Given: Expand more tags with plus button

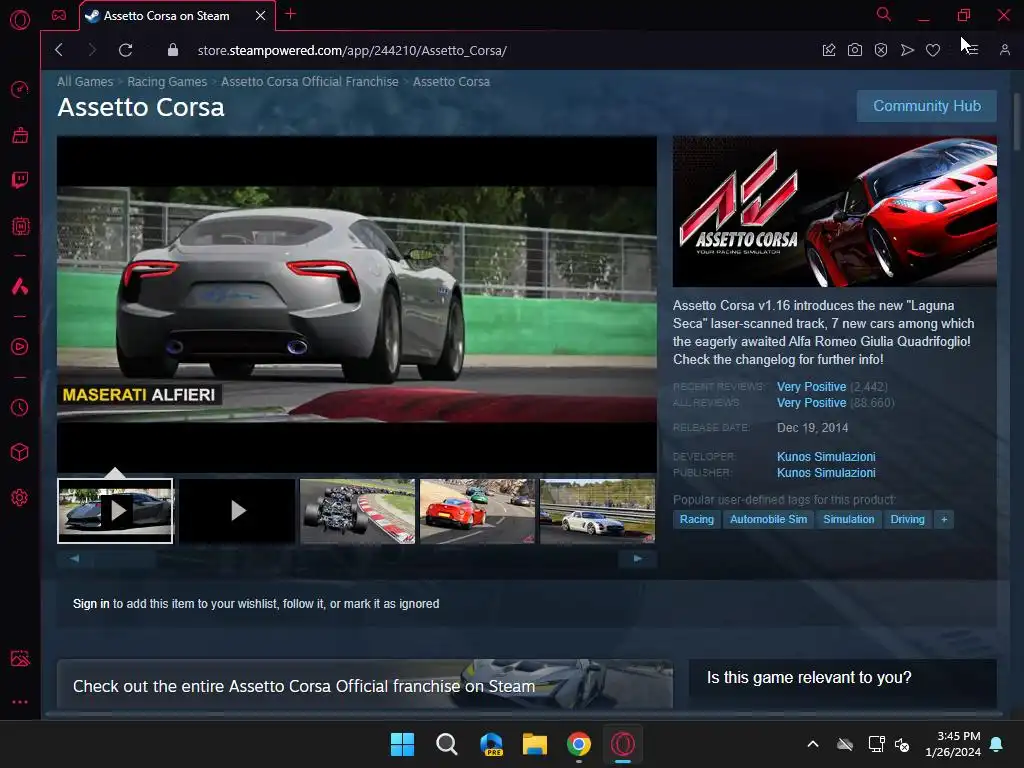Looking at the screenshot, I should tap(944, 519).
